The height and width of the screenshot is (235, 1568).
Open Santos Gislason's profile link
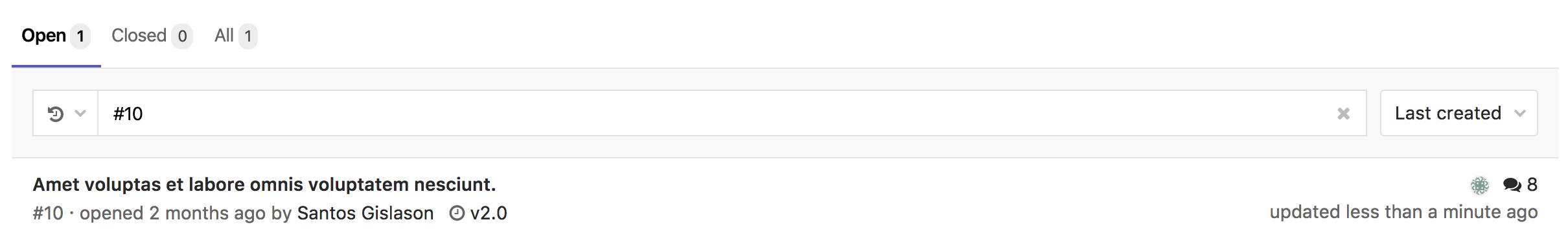365,213
